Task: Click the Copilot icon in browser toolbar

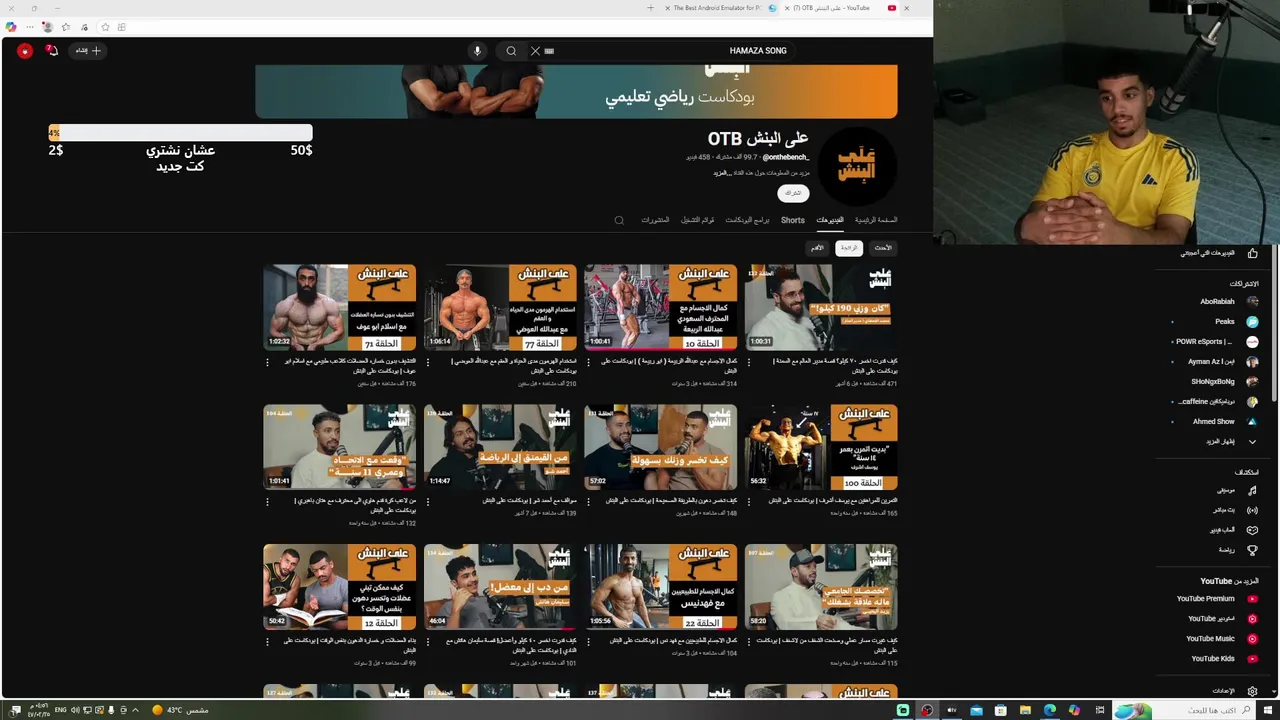Action: click(x=11, y=27)
